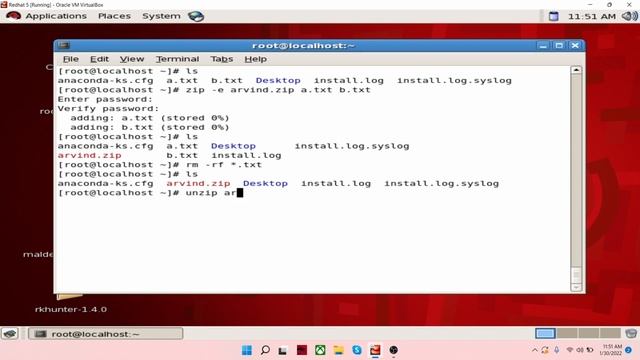
Task: Open the trash icon in the bottom panel
Action: click(x=631, y=333)
